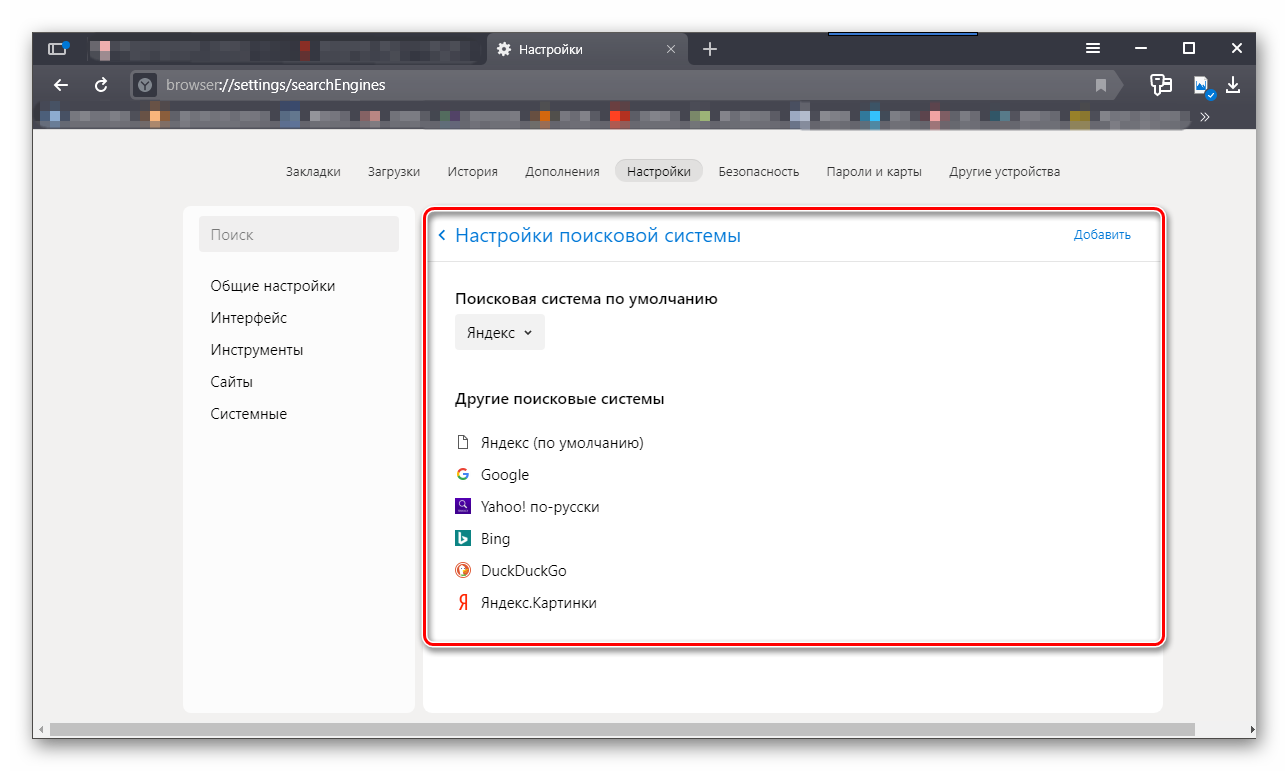Image resolution: width=1288 pixels, height=771 pixels.
Task: Return using chevron beside Настройки поисковой системы
Action: click(x=442, y=236)
